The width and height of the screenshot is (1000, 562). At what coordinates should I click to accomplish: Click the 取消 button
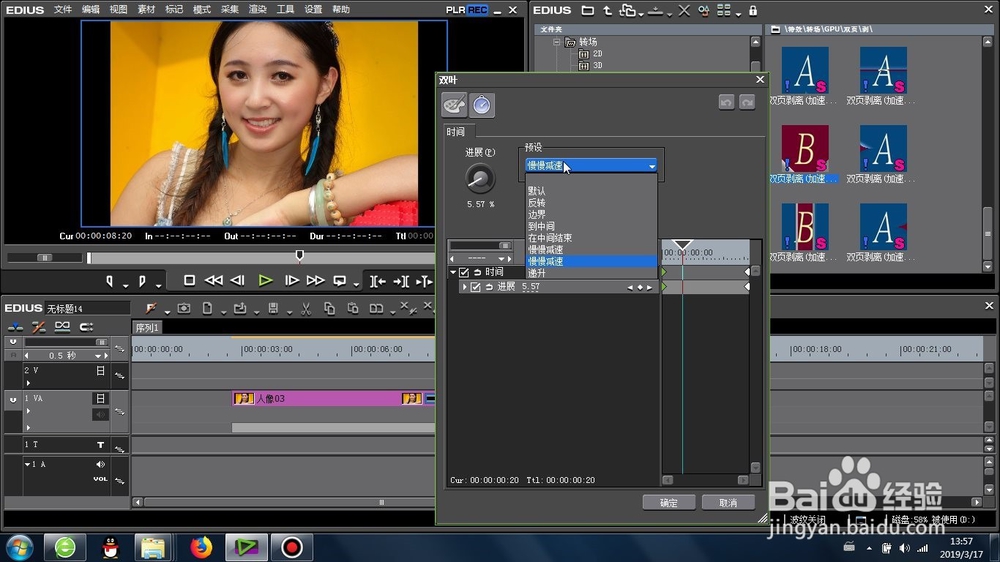(728, 503)
